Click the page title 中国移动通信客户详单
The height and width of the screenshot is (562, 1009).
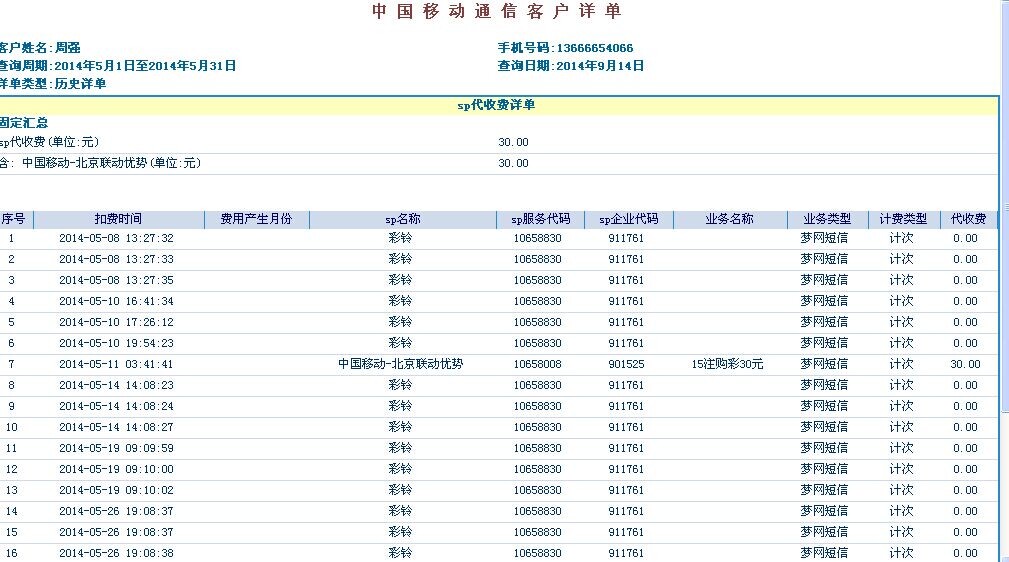pyautogui.click(x=497, y=11)
